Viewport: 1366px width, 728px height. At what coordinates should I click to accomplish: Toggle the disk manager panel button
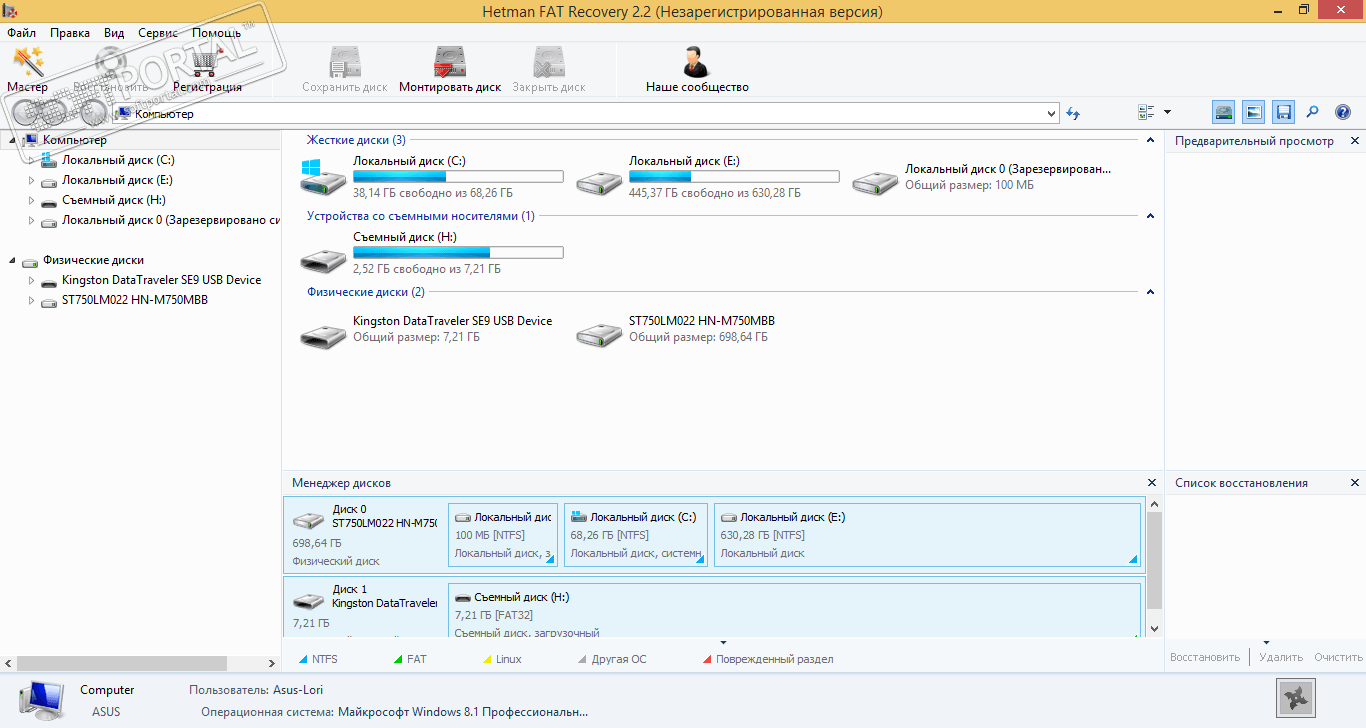click(x=1224, y=113)
